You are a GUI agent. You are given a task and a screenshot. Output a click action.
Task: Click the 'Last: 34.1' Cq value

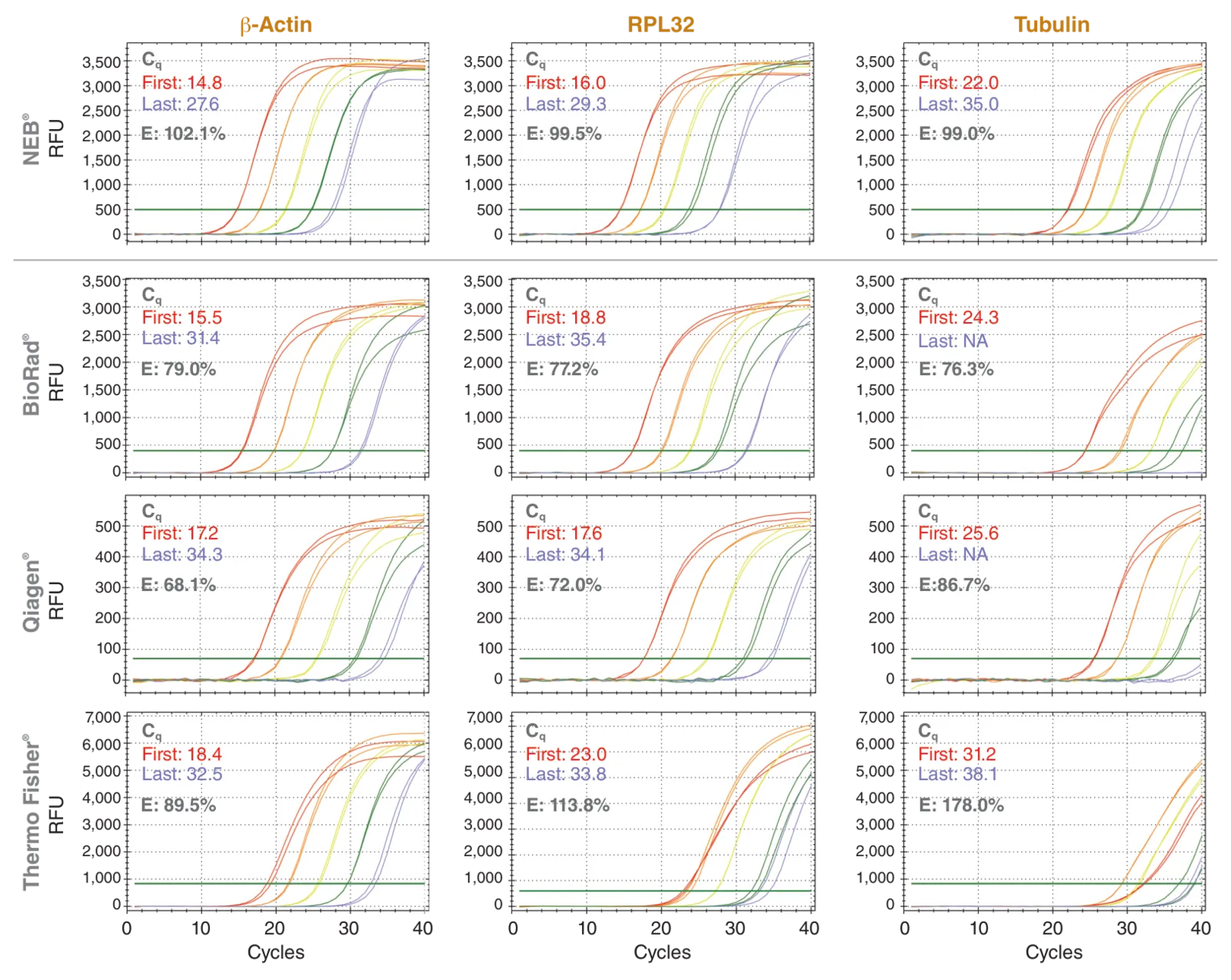pyautogui.click(x=564, y=555)
